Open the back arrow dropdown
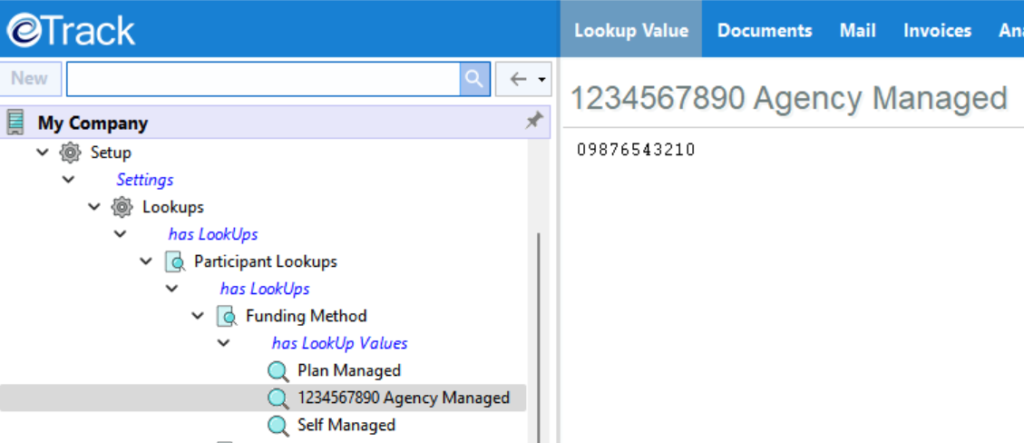The height and width of the screenshot is (443, 1024). (x=542, y=79)
